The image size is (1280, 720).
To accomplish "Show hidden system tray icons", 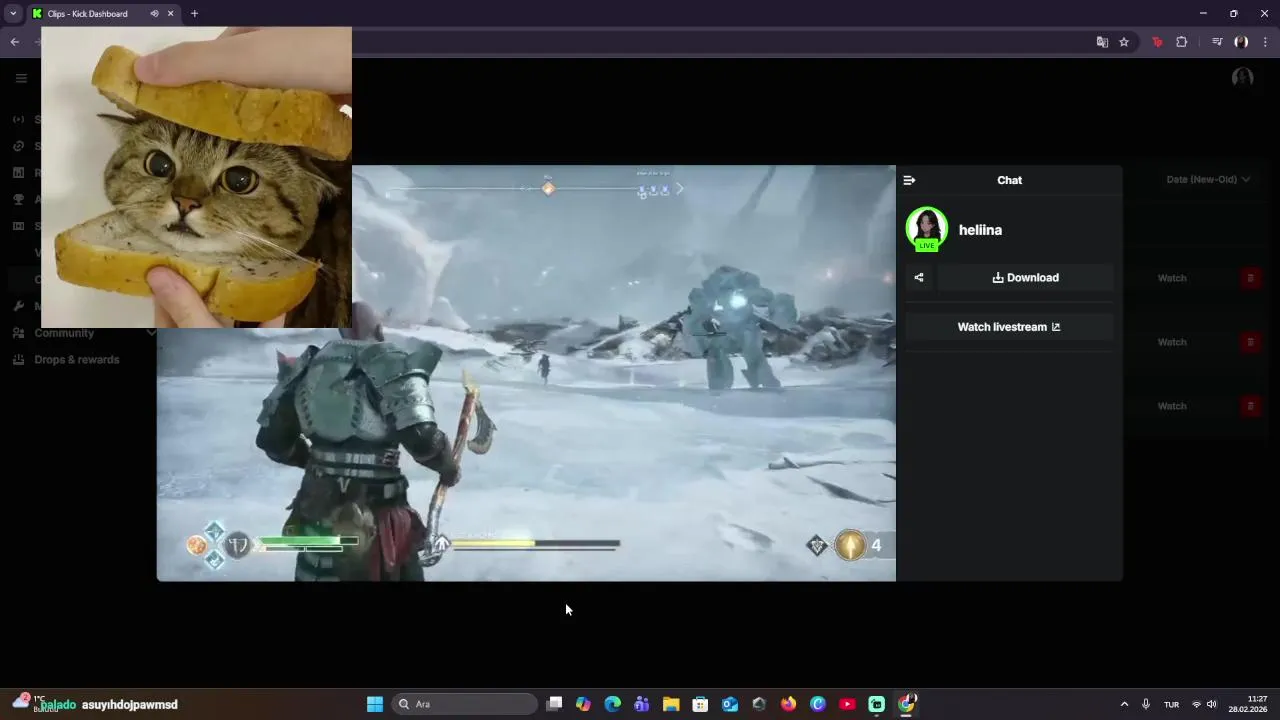I will tap(1124, 704).
